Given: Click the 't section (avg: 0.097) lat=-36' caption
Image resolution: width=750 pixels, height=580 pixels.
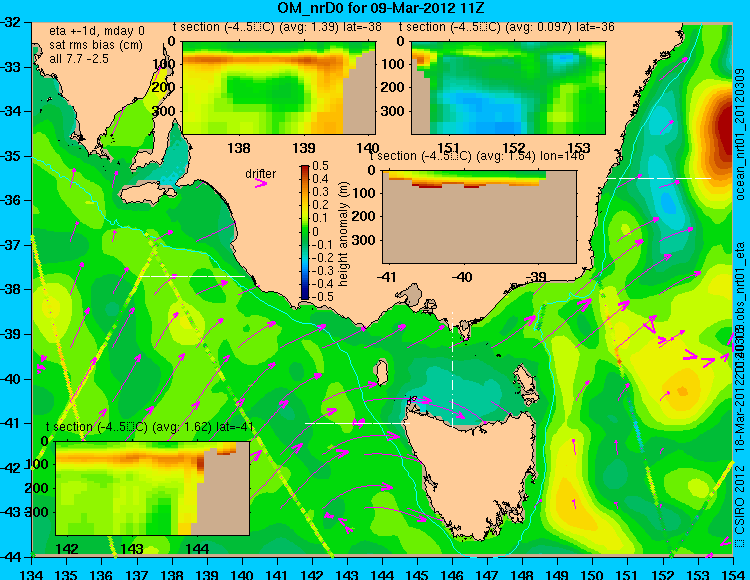Looking at the screenshot, I should pos(507,27).
